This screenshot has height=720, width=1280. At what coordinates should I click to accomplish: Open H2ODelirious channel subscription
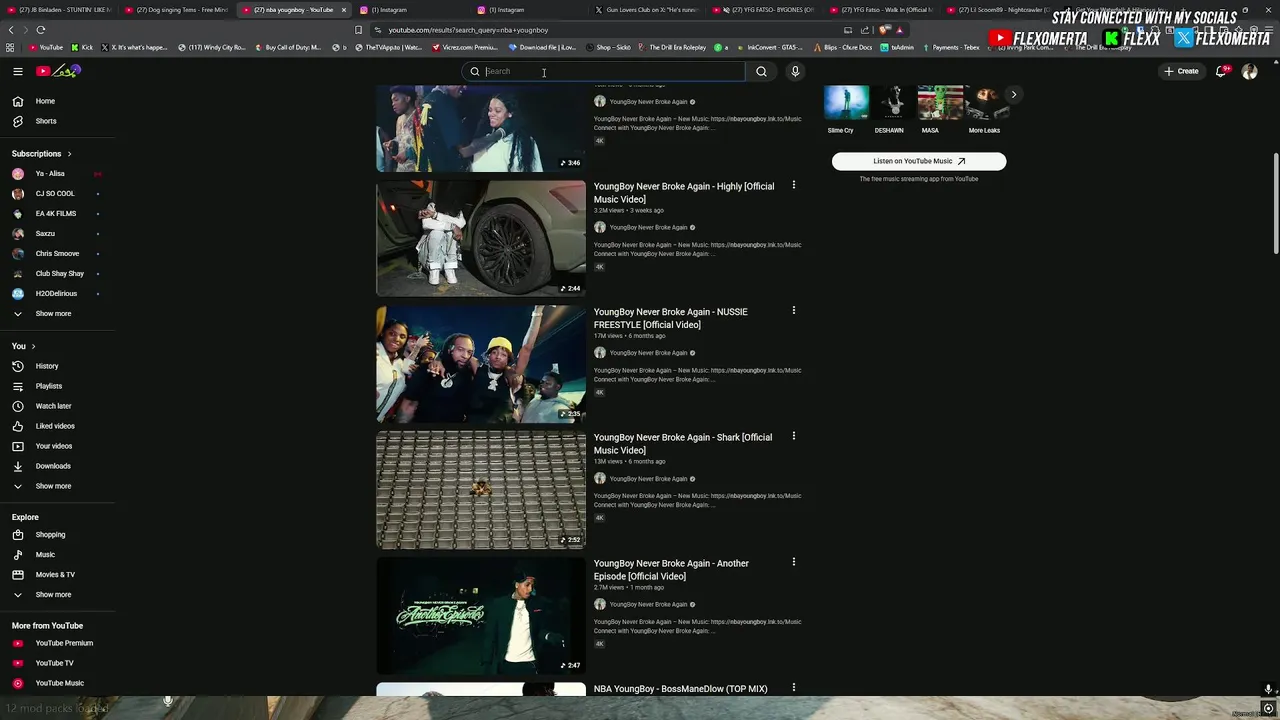pyautogui.click(x=58, y=293)
